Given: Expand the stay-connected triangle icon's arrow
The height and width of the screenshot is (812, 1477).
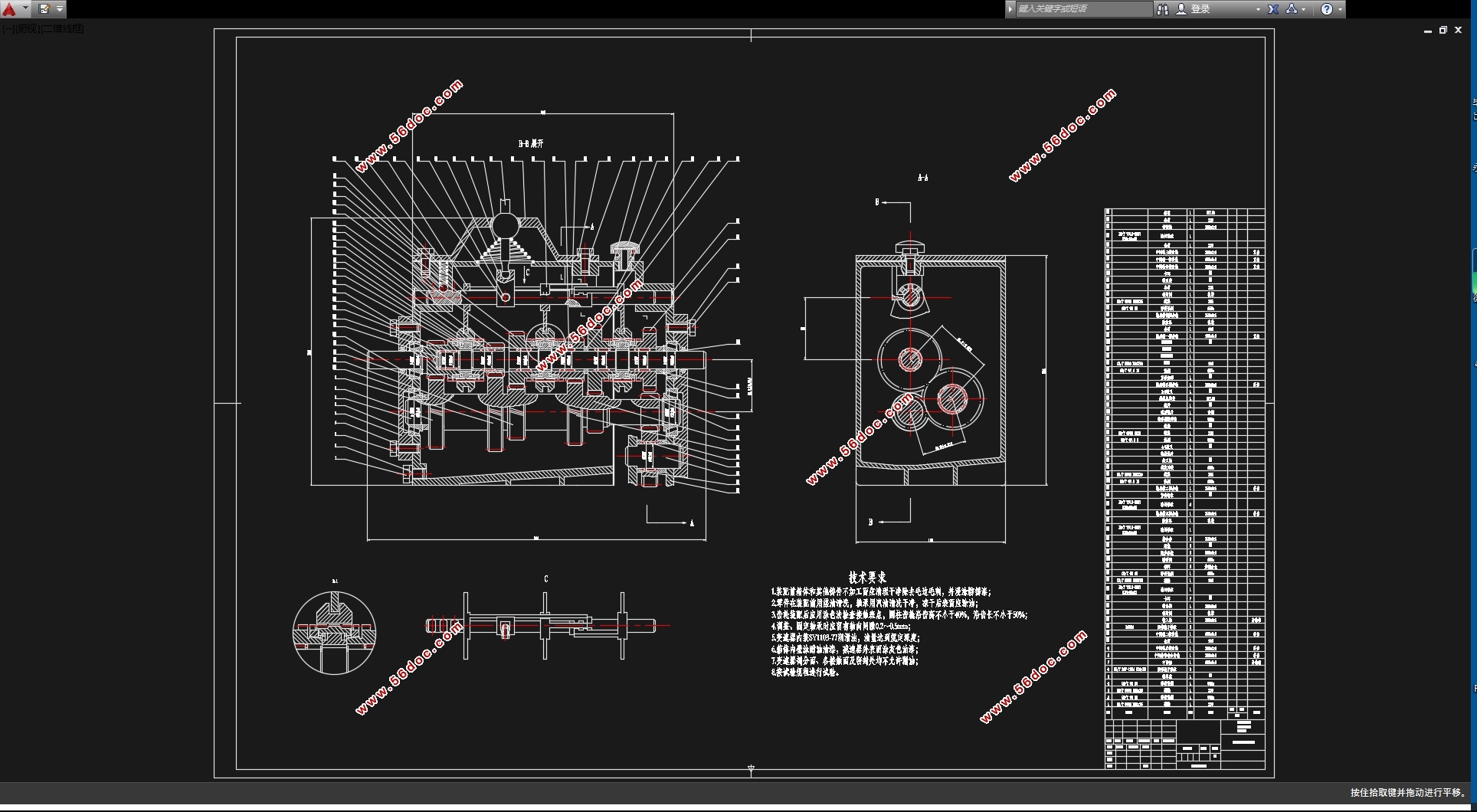Looking at the screenshot, I should (x=1304, y=9).
